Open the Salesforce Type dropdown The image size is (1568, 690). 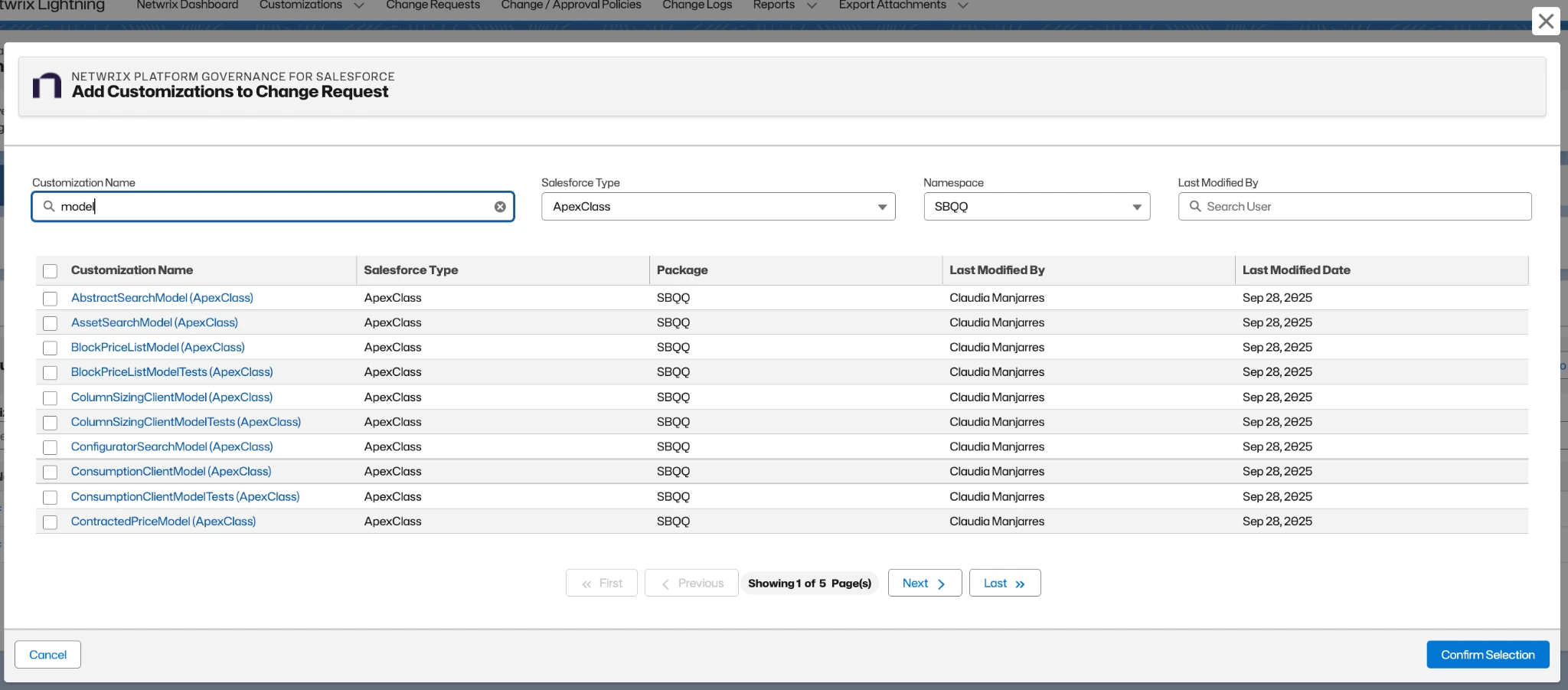[x=881, y=207]
